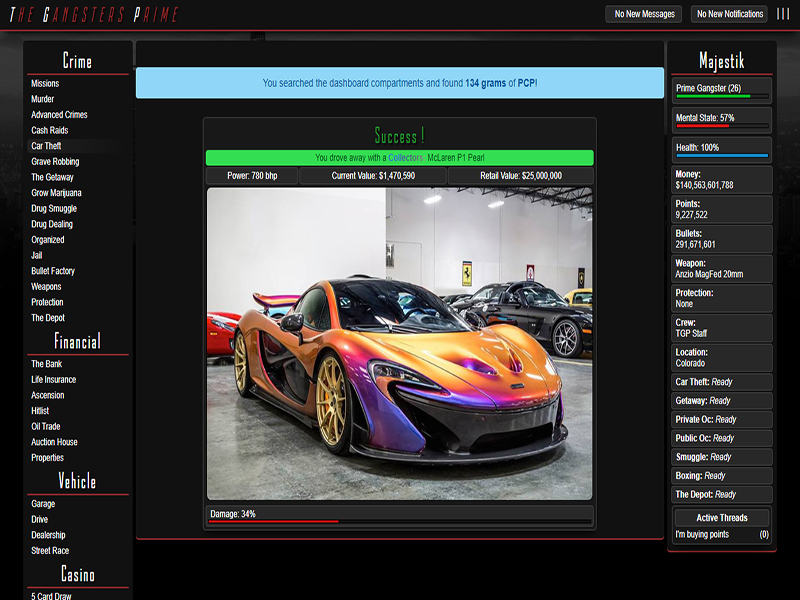The width and height of the screenshot is (800, 600).
Task: Click the Majestik username heading
Action: (x=721, y=61)
